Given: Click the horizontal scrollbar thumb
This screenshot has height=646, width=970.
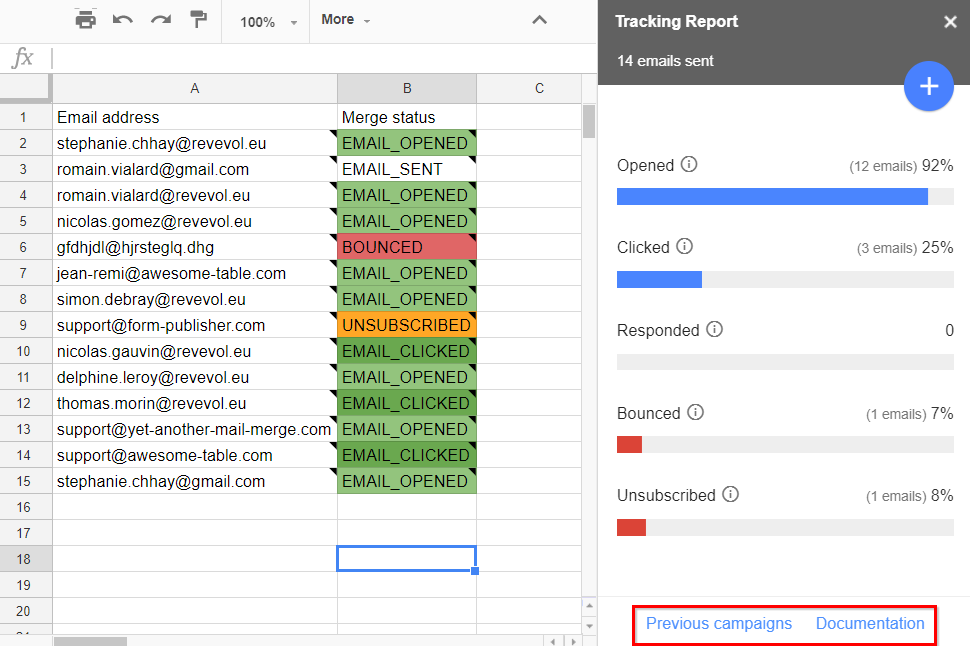Looking at the screenshot, I should [90, 642].
